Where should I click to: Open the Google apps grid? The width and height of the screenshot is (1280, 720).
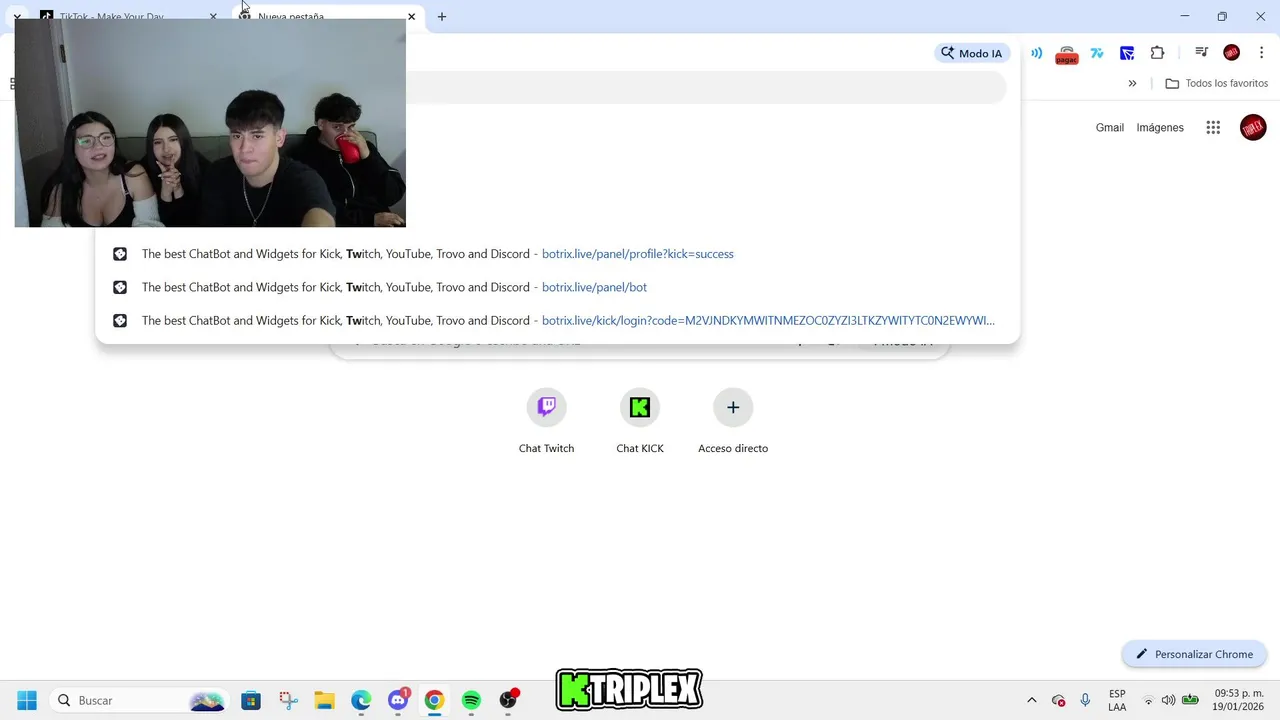click(1213, 127)
